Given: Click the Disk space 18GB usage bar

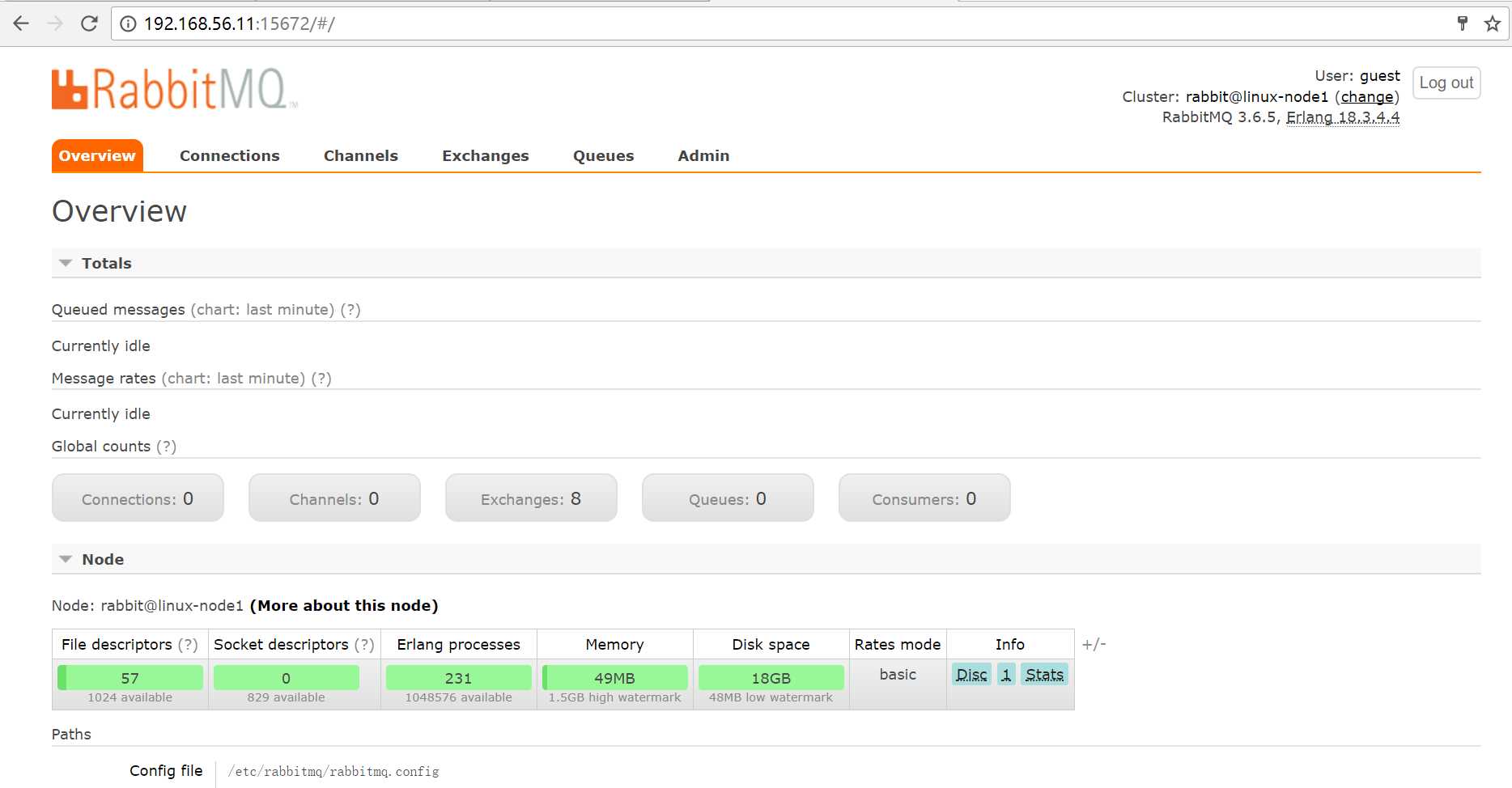Looking at the screenshot, I should 771,678.
